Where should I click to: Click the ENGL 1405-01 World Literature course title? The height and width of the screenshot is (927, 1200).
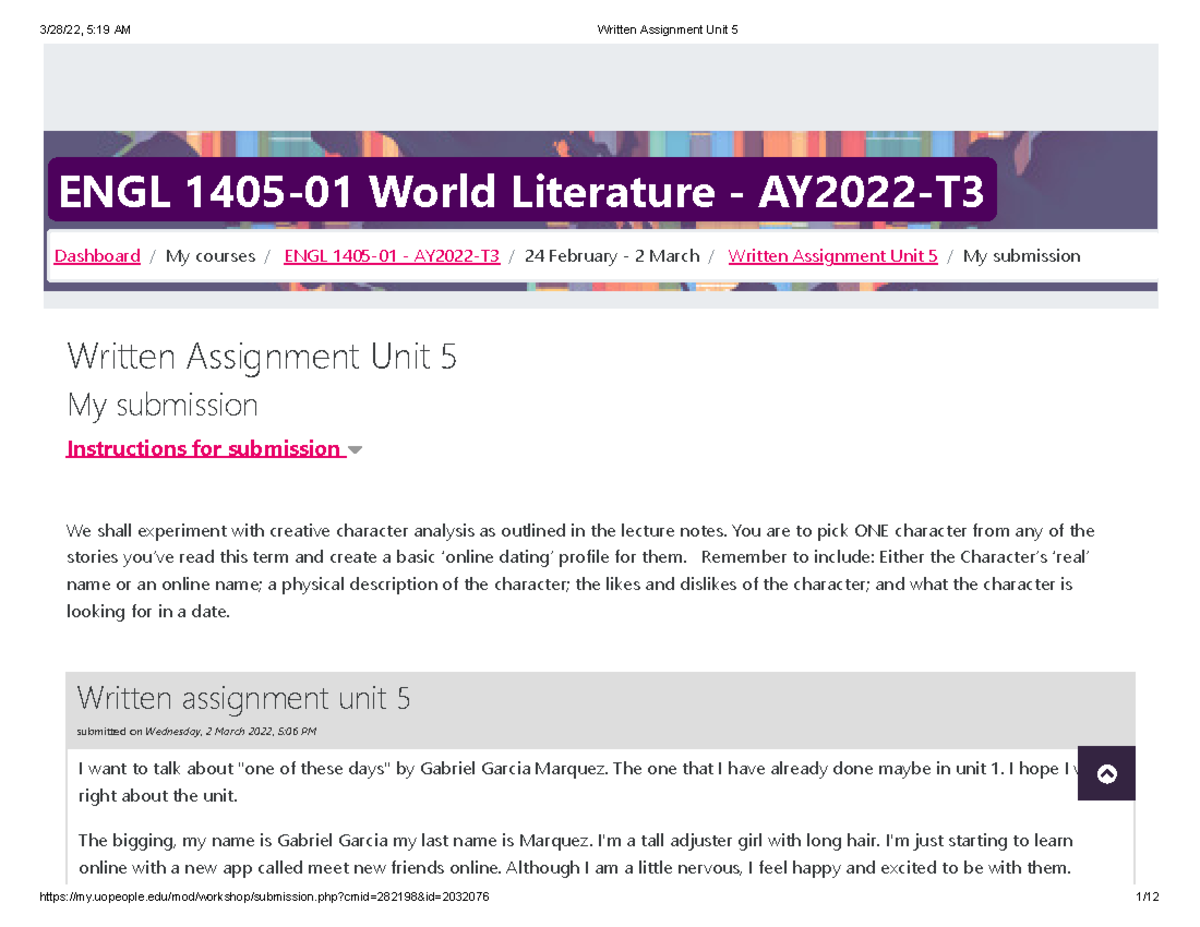pos(522,190)
